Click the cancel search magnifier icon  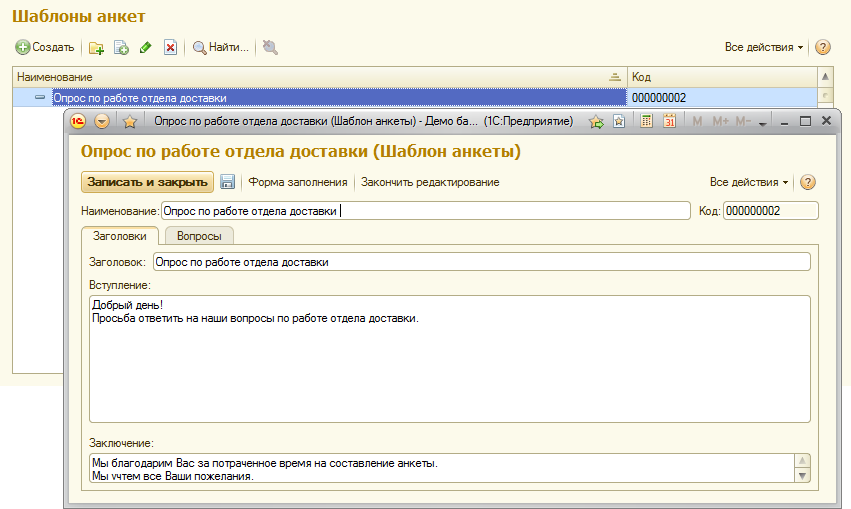coord(270,47)
